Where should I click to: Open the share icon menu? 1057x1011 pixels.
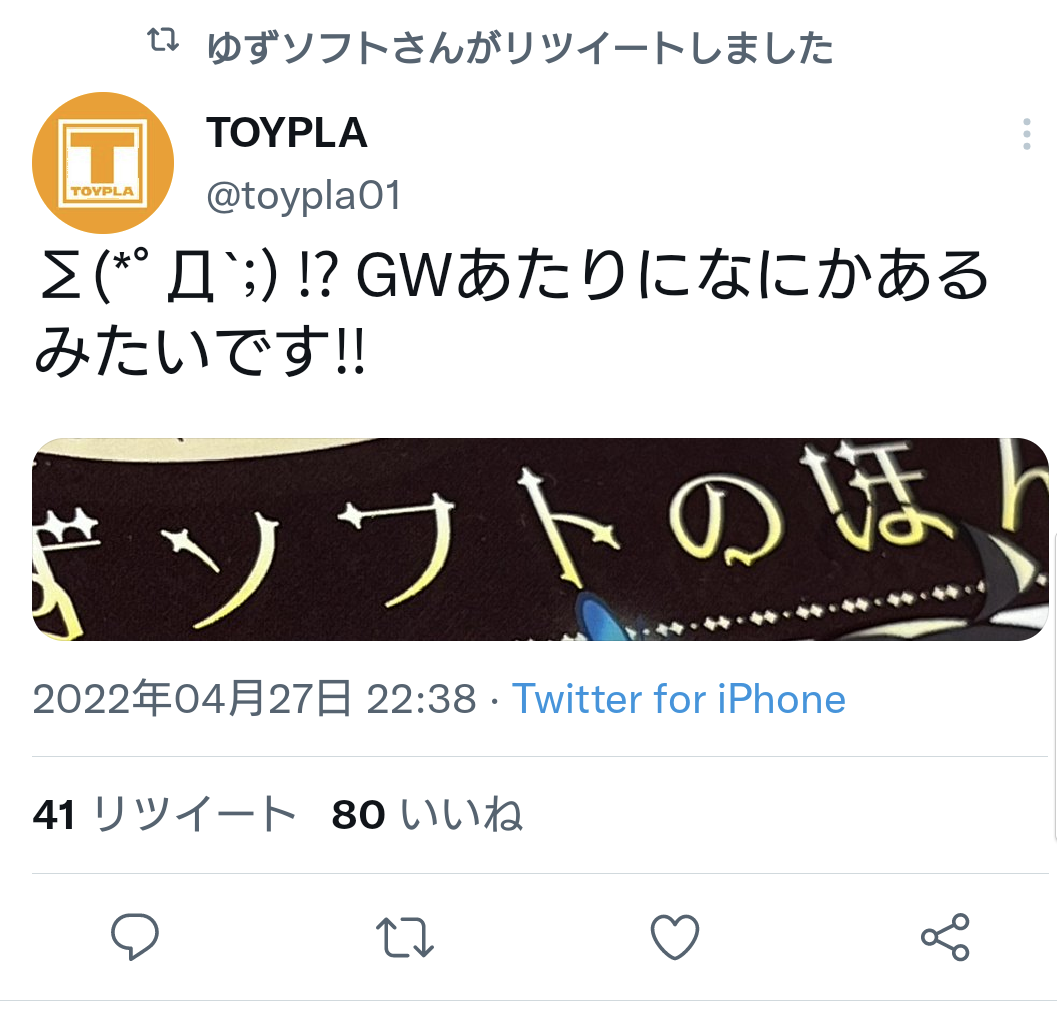(x=945, y=937)
